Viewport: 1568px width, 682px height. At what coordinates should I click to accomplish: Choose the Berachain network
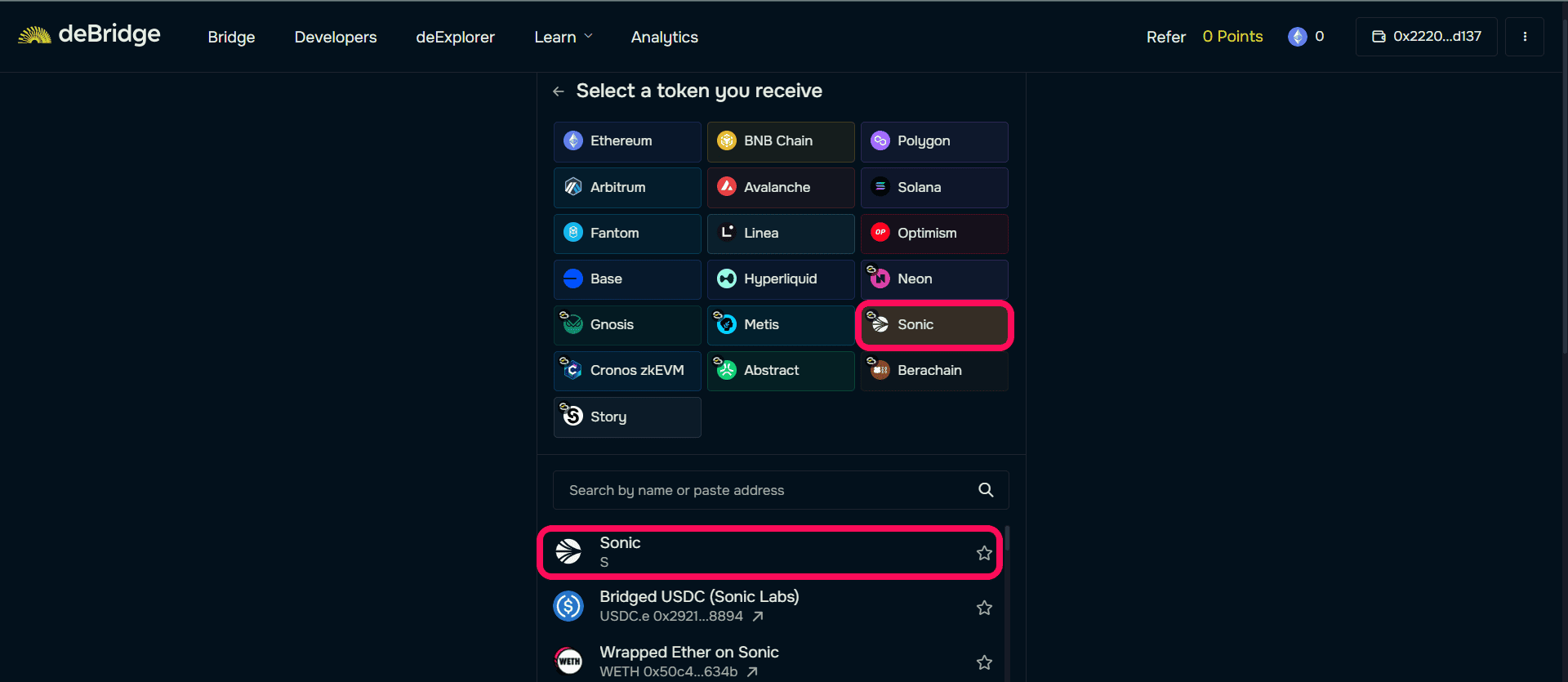tap(934, 371)
